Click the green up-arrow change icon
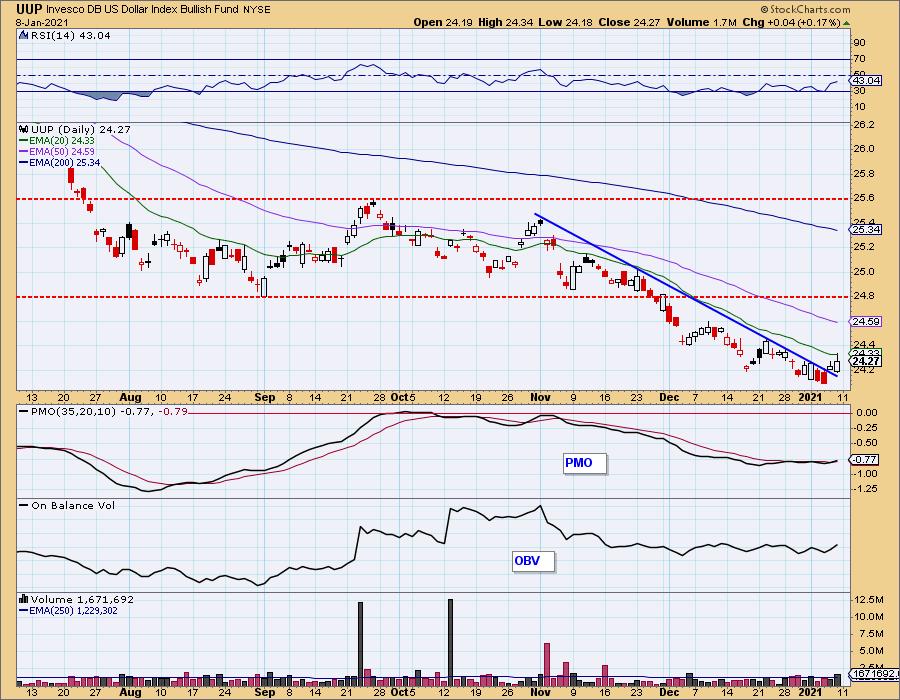Image resolution: width=900 pixels, height=700 pixels. tap(847, 23)
